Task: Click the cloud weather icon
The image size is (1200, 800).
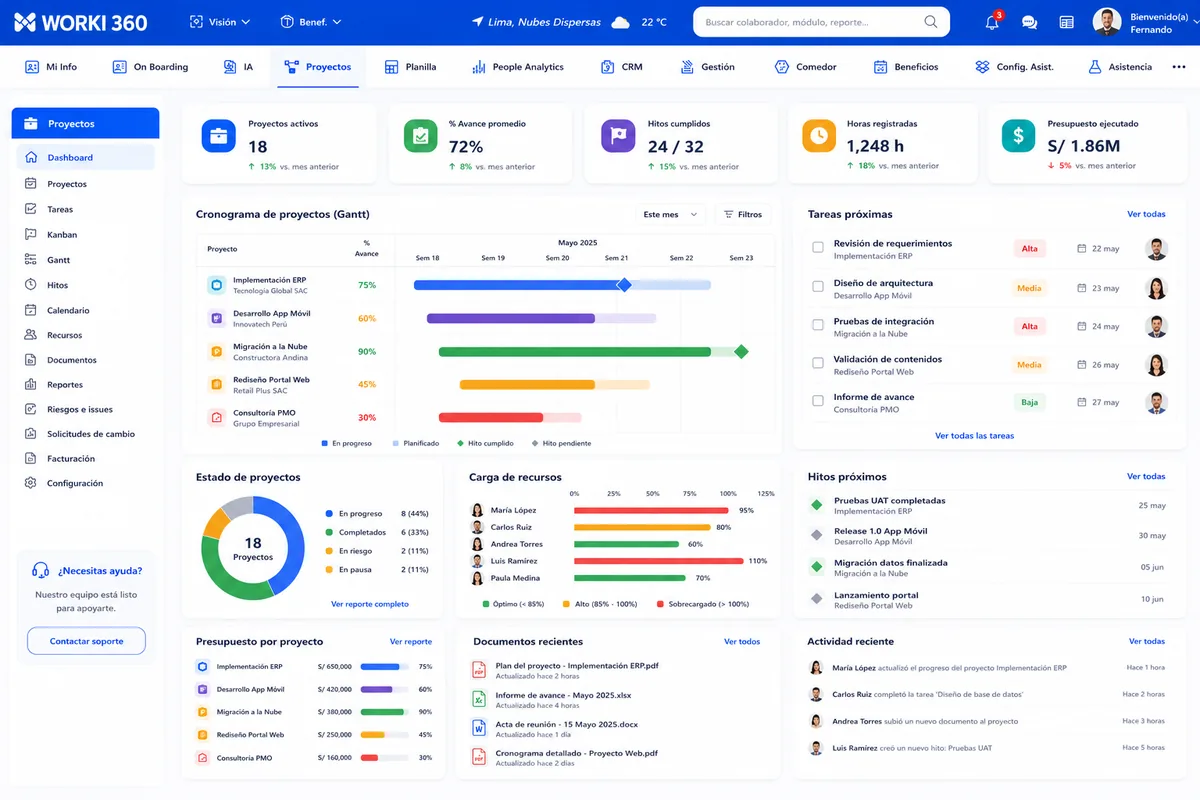Action: click(x=620, y=22)
